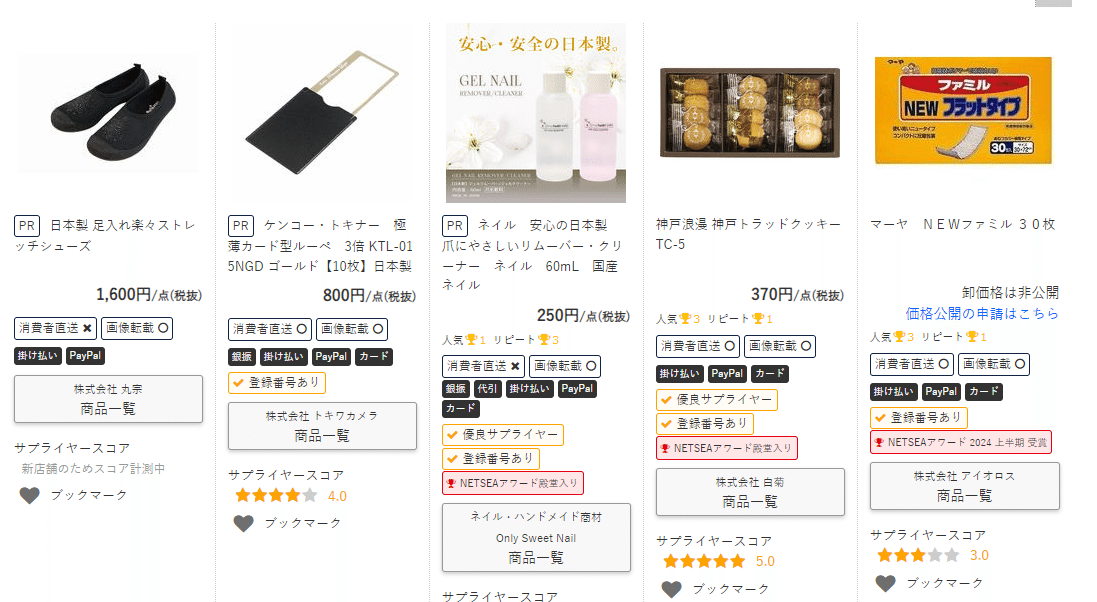1097x602 pixels.
Task: Open 株式会社 トキワカメラ 商品一覧 button
Action: [322, 426]
